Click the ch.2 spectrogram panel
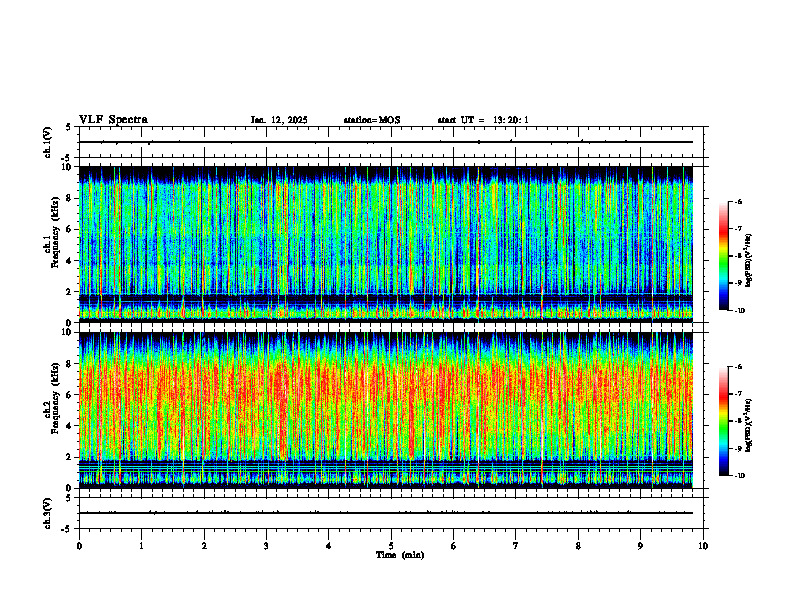Screen dimensions: 792x612 click(386, 410)
